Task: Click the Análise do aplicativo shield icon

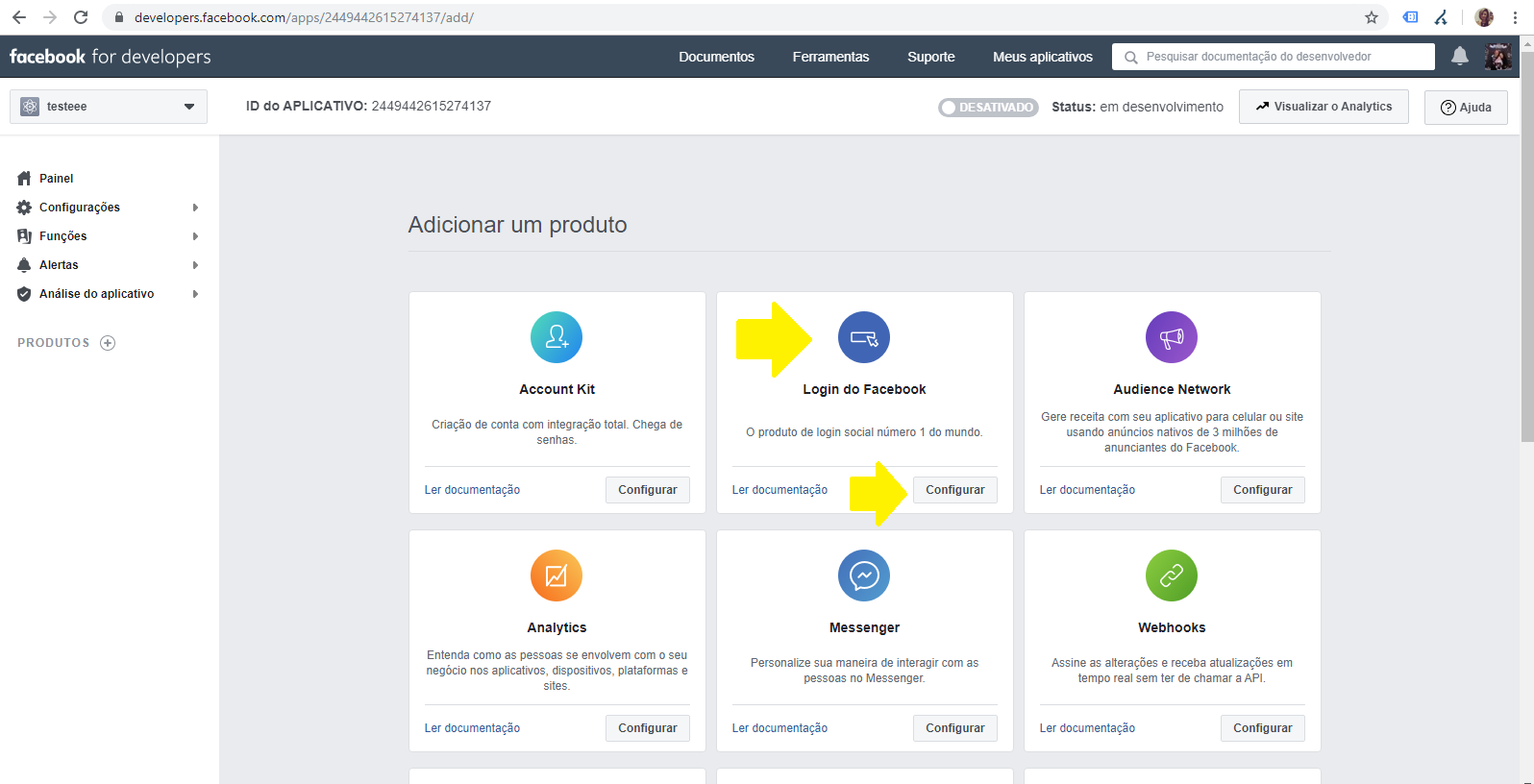Action: coord(24,294)
